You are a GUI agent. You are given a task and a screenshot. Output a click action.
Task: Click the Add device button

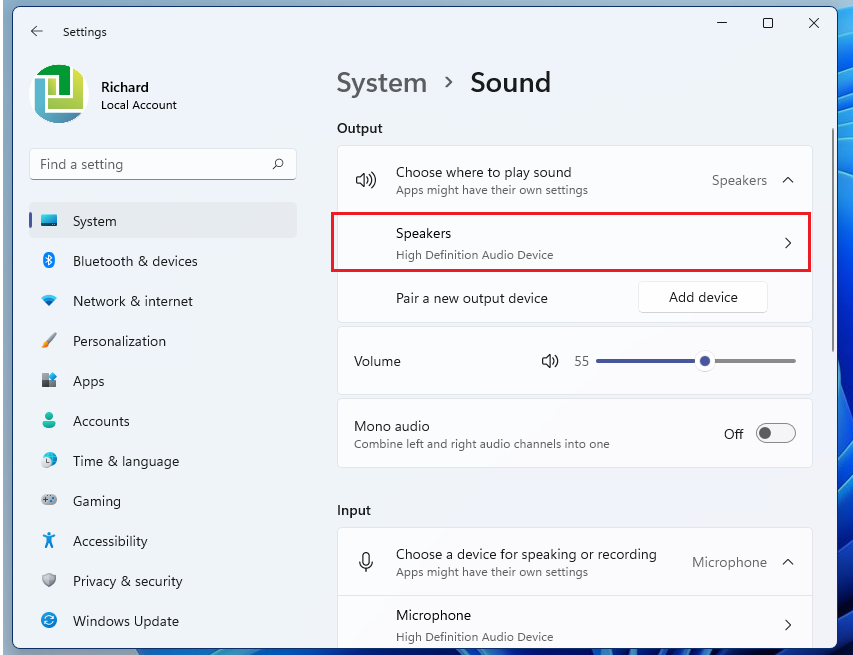703,297
